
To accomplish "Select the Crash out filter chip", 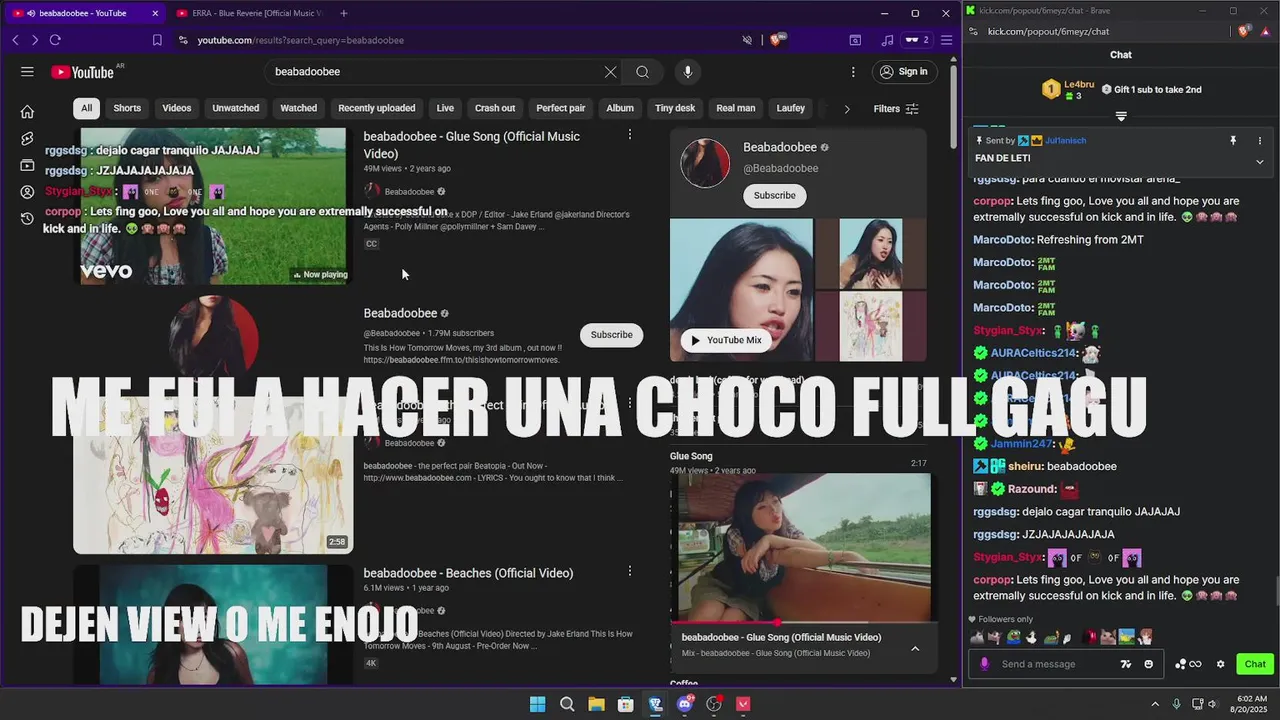I will (x=495, y=108).
